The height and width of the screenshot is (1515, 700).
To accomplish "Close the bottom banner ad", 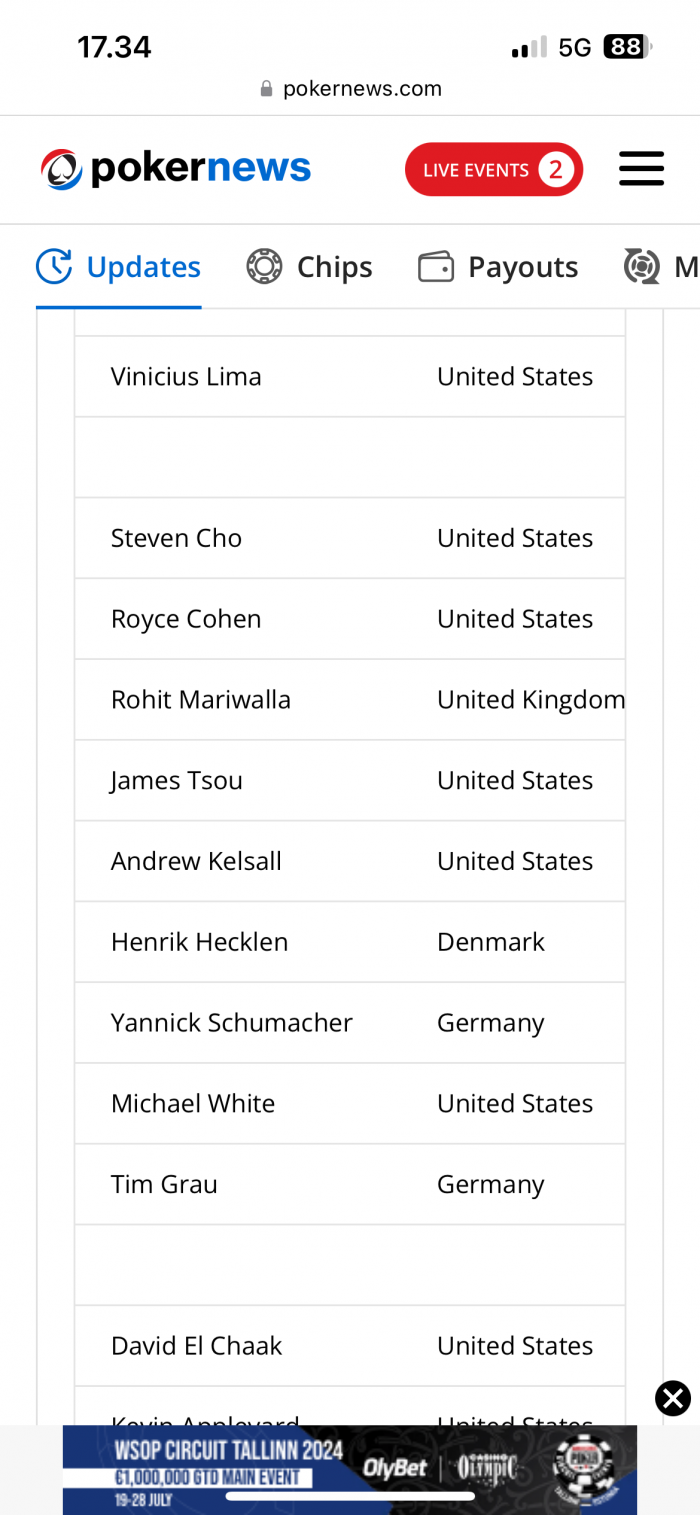I will [x=673, y=1398].
